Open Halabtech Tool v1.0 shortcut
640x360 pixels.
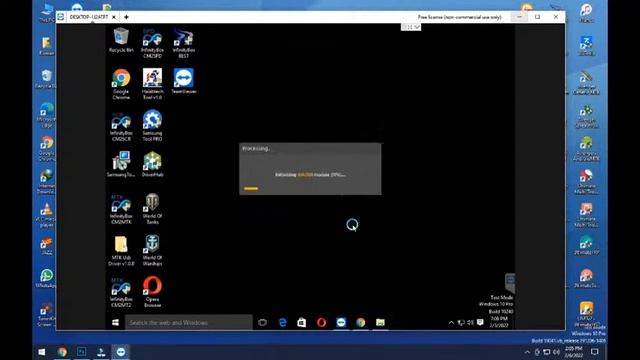[x=152, y=84]
